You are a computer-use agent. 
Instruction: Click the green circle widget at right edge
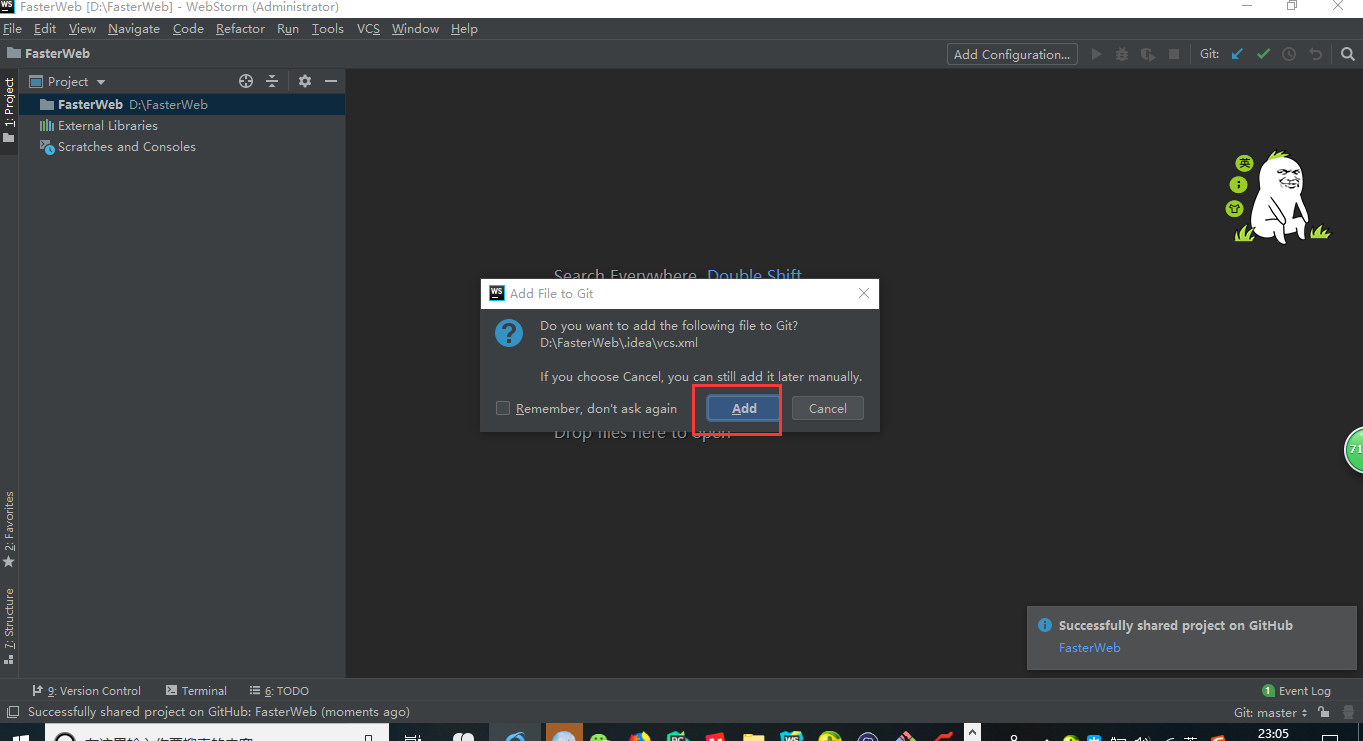click(1354, 449)
